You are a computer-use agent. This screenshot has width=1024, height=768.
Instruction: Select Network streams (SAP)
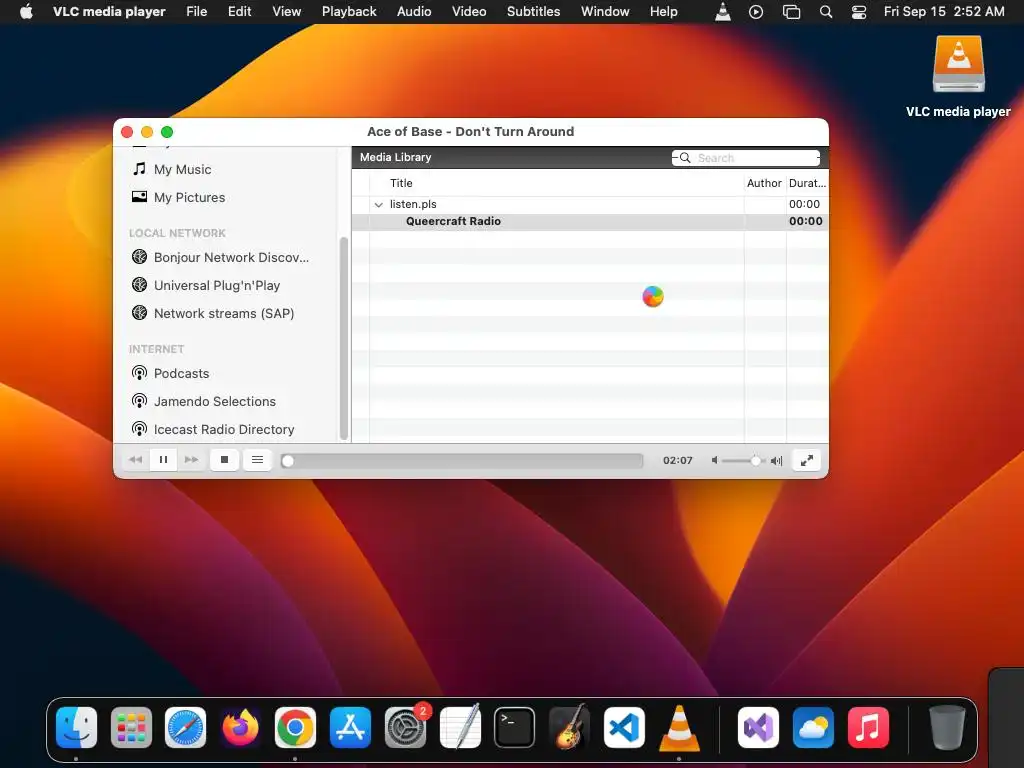pyautogui.click(x=224, y=313)
